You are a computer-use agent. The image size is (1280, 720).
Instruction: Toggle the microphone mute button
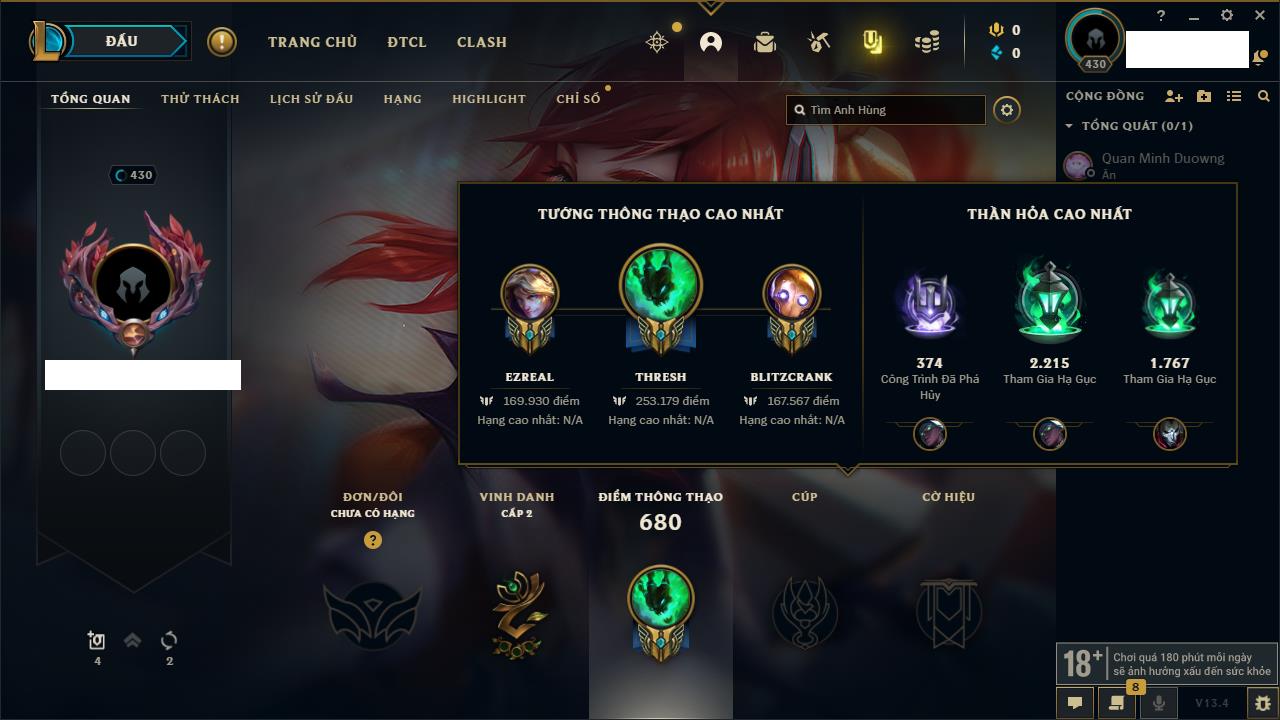pyautogui.click(x=1159, y=703)
